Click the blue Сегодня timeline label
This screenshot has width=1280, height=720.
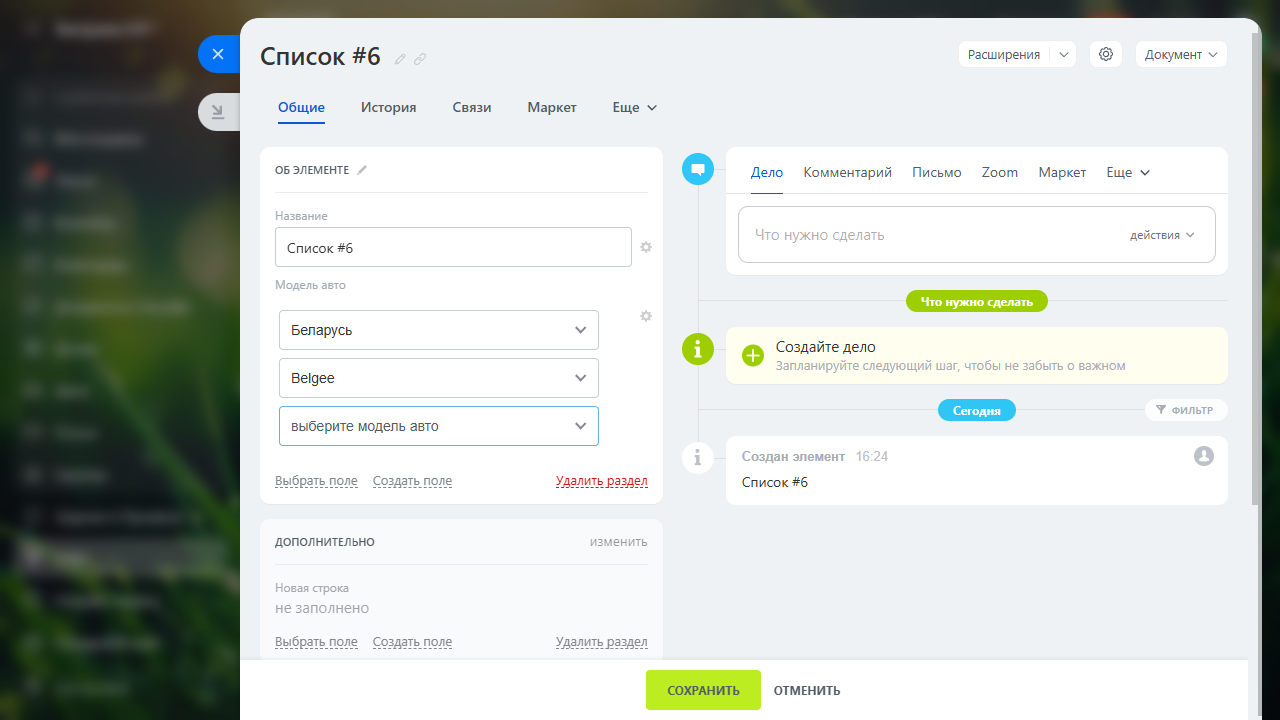977,410
